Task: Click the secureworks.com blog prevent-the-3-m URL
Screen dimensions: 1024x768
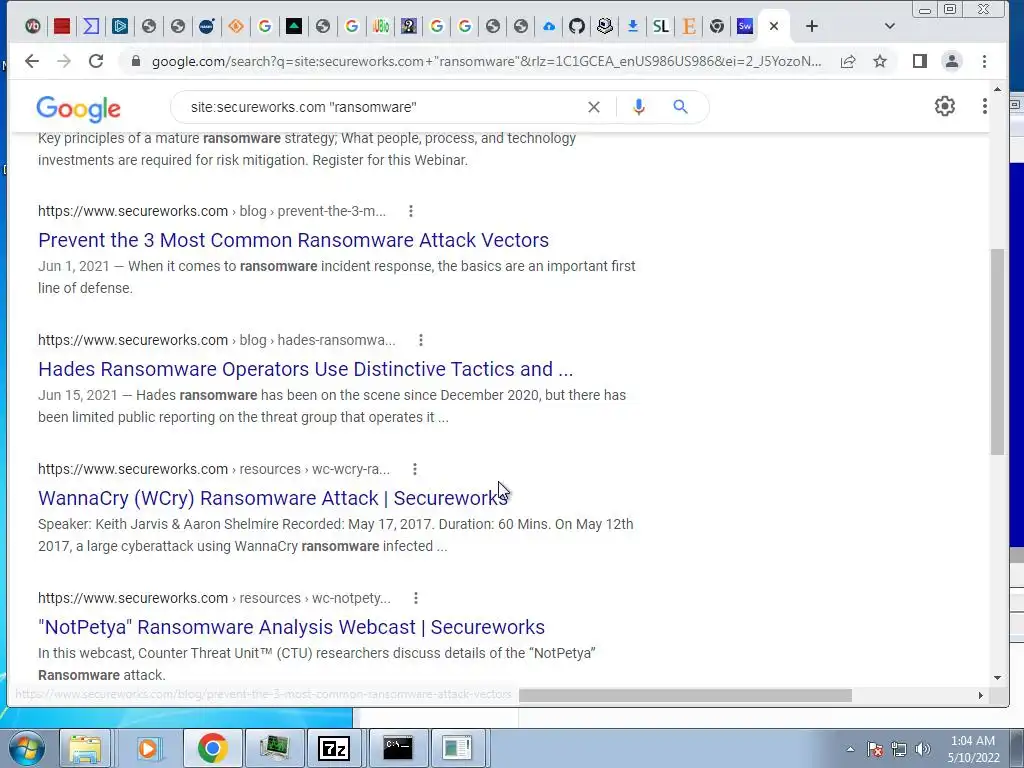Action: tap(212, 211)
